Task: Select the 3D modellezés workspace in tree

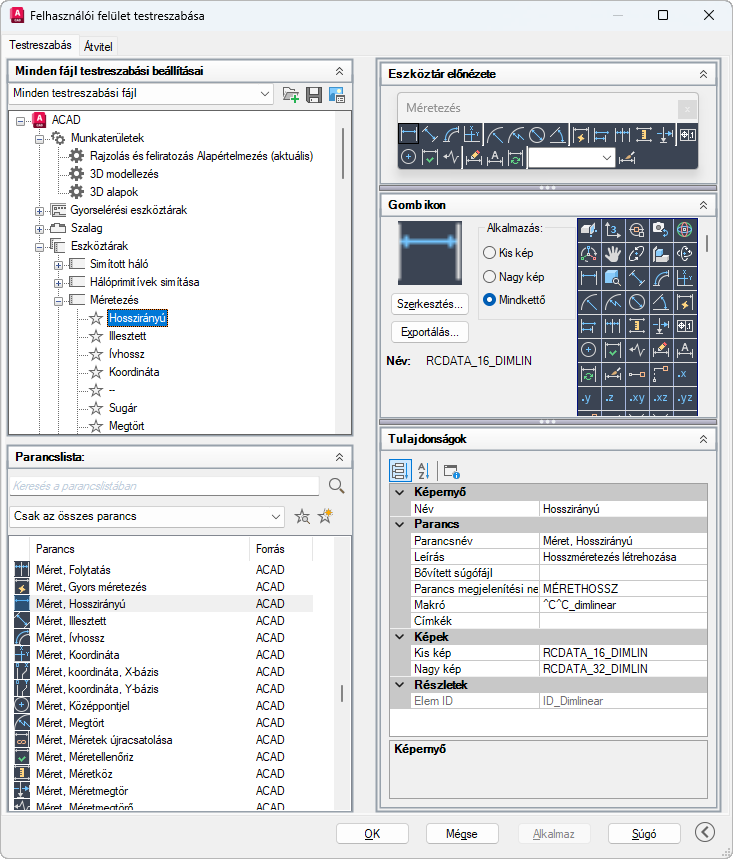Action: tap(124, 174)
